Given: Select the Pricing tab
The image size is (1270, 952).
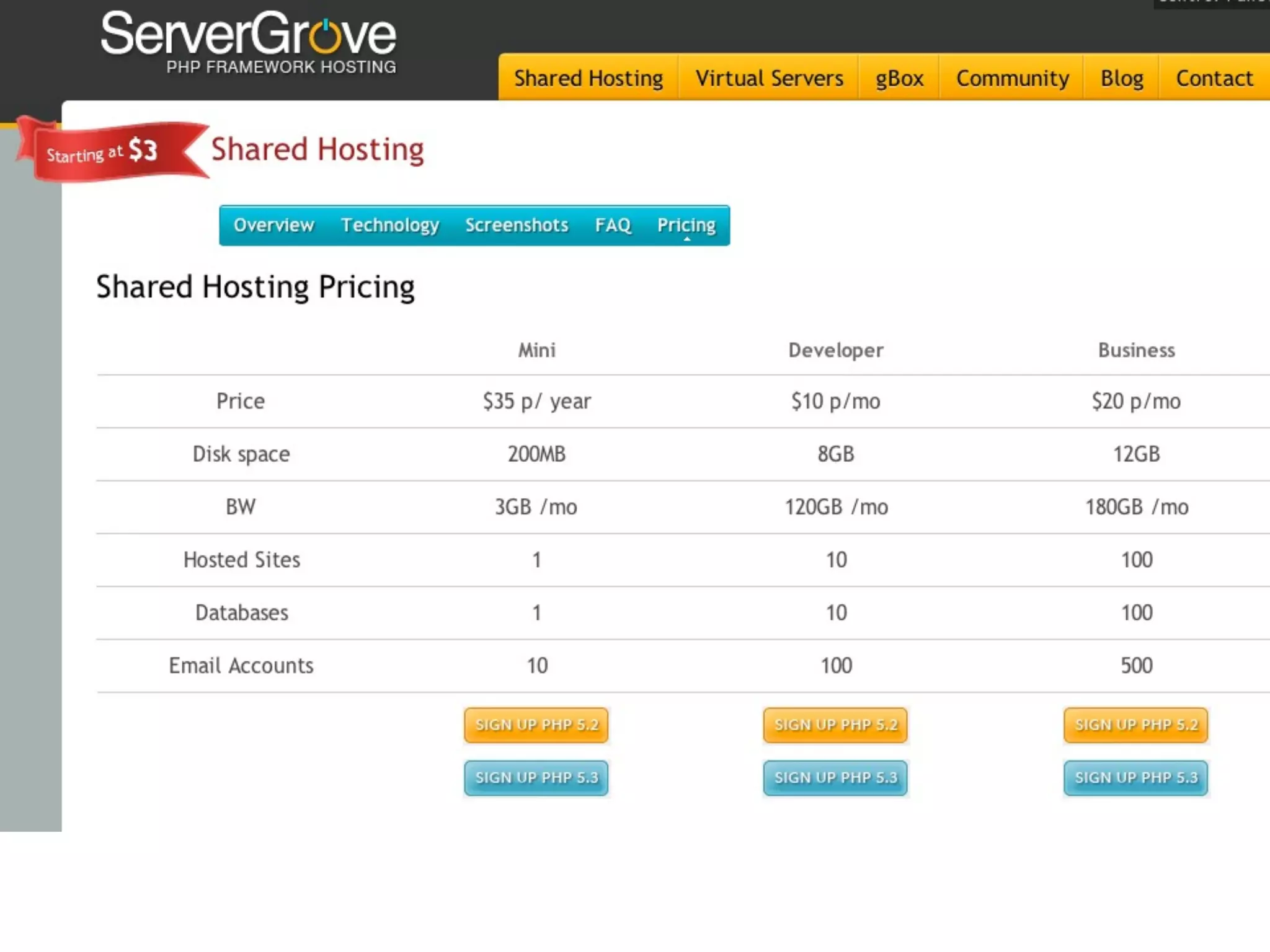Looking at the screenshot, I should click(x=686, y=225).
